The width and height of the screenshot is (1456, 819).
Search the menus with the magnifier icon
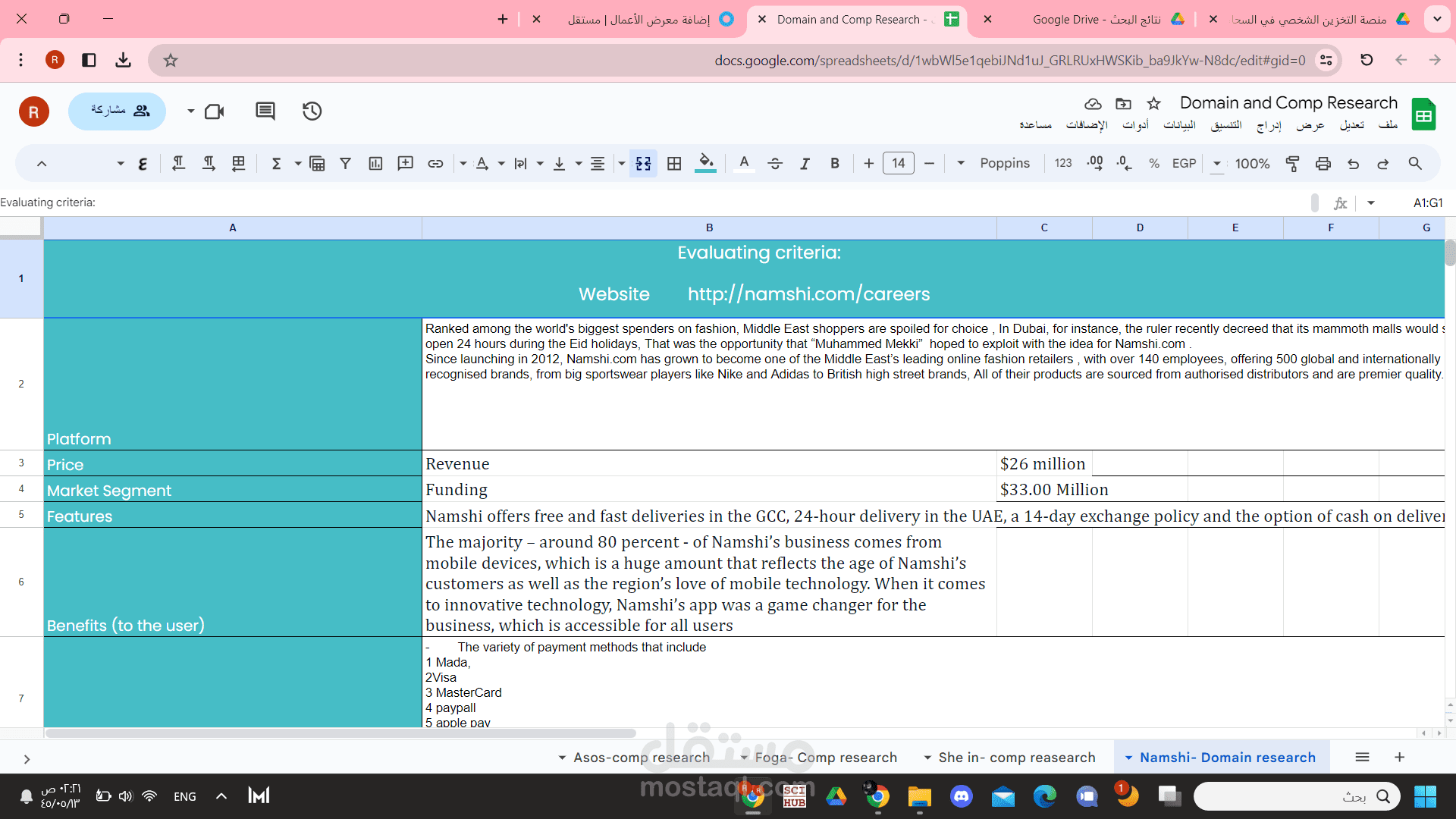point(1415,163)
